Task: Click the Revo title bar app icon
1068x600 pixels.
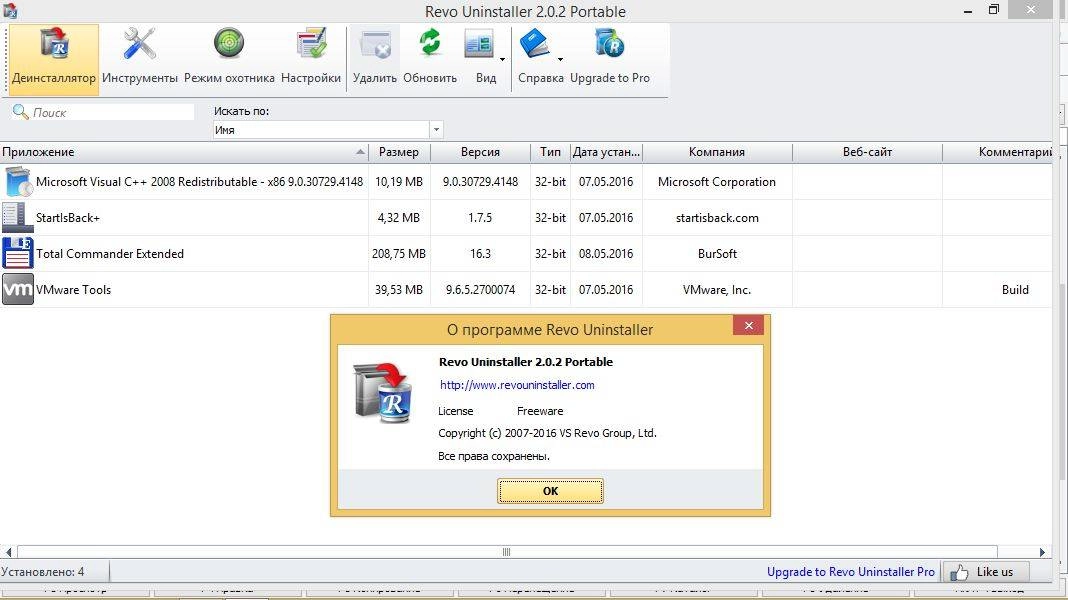Action: coord(10,11)
